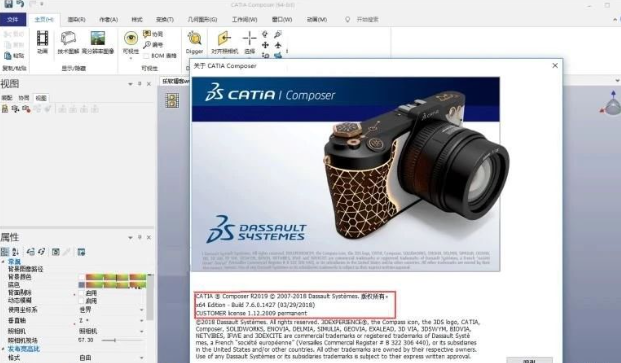Select the 视图 tab in left panel
Image resolution: width=621 pixels, height=363 pixels.
click(x=41, y=98)
